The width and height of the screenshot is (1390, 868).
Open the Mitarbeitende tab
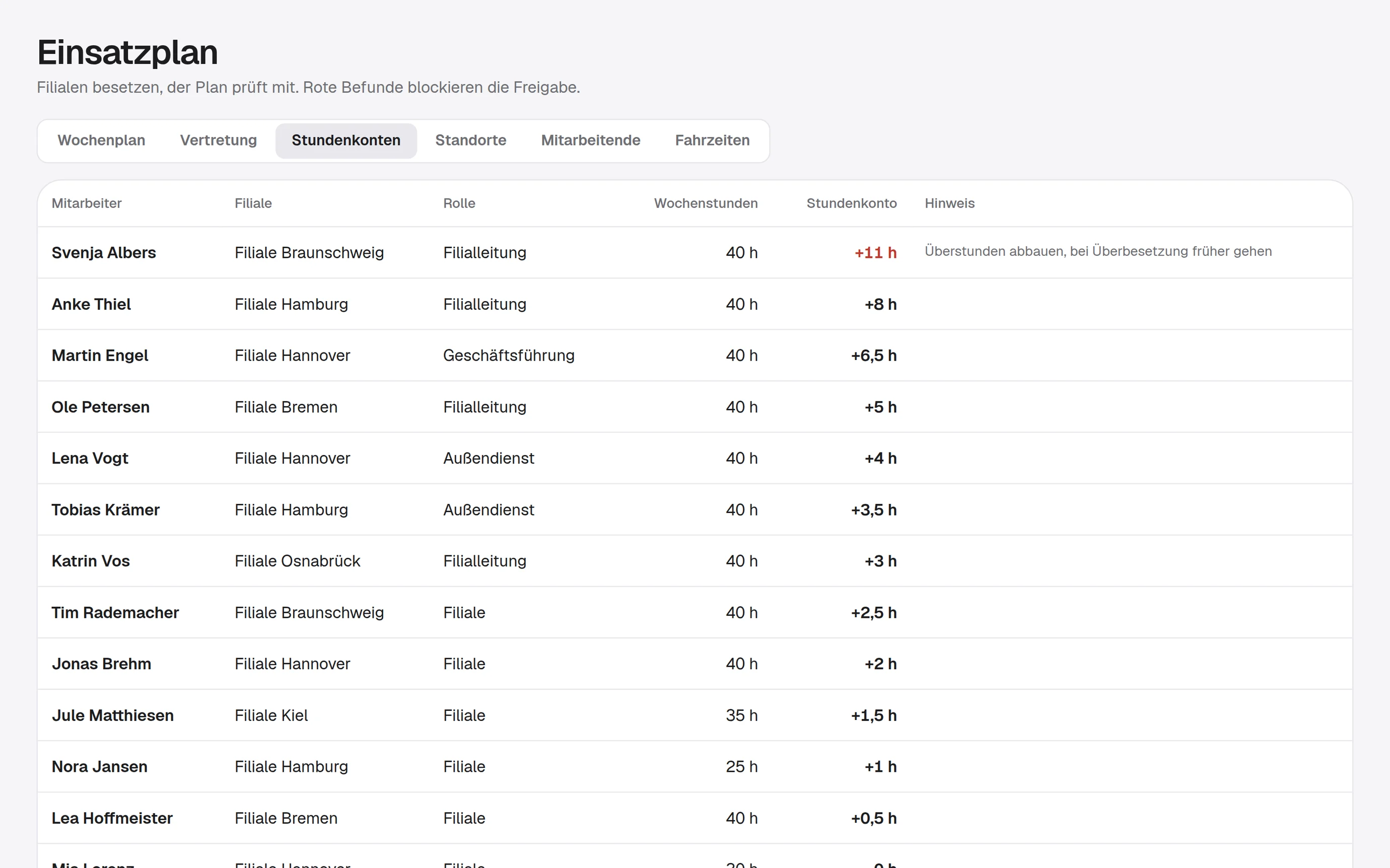pos(590,140)
